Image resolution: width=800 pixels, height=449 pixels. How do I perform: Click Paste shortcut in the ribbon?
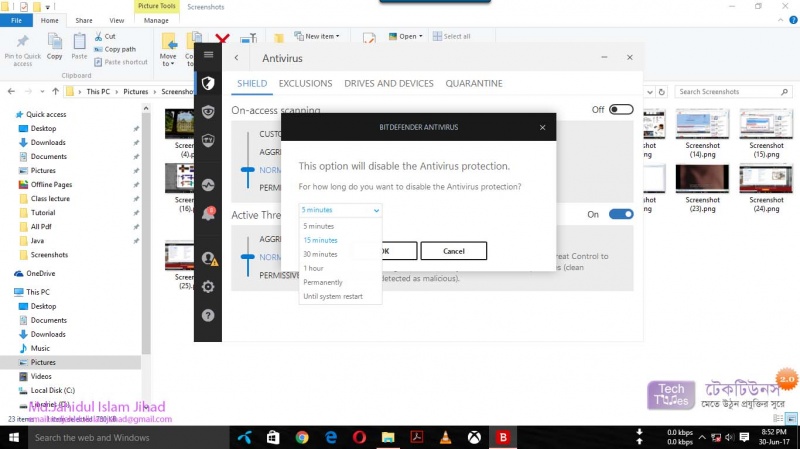coord(121,62)
